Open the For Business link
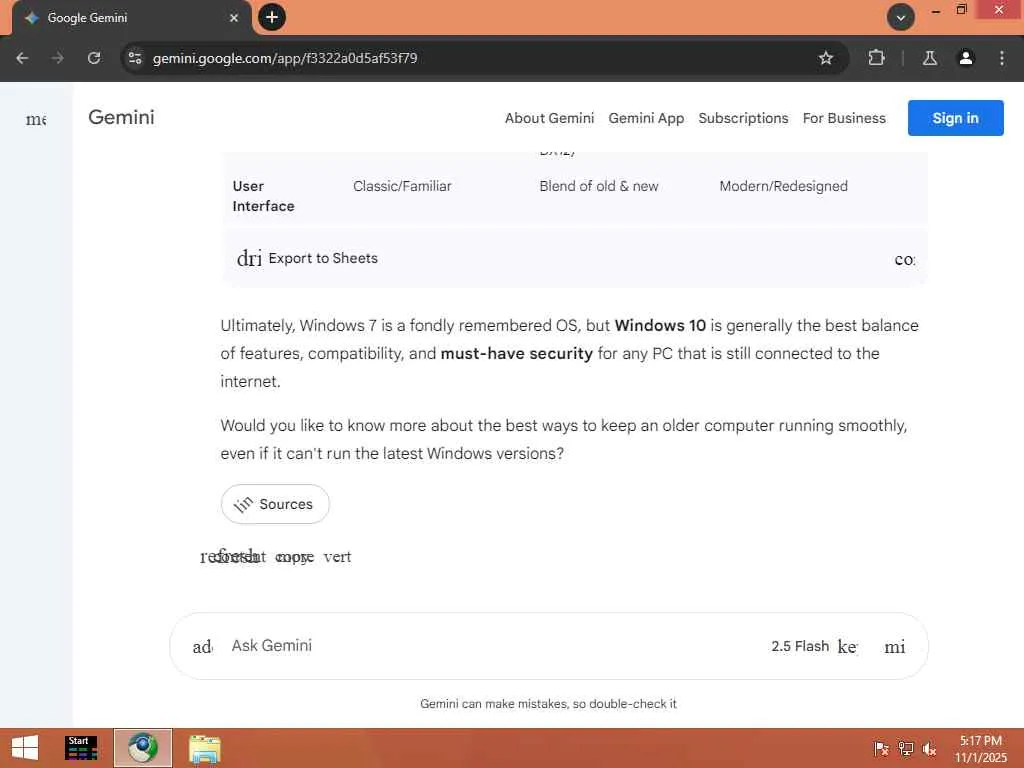 [x=844, y=118]
